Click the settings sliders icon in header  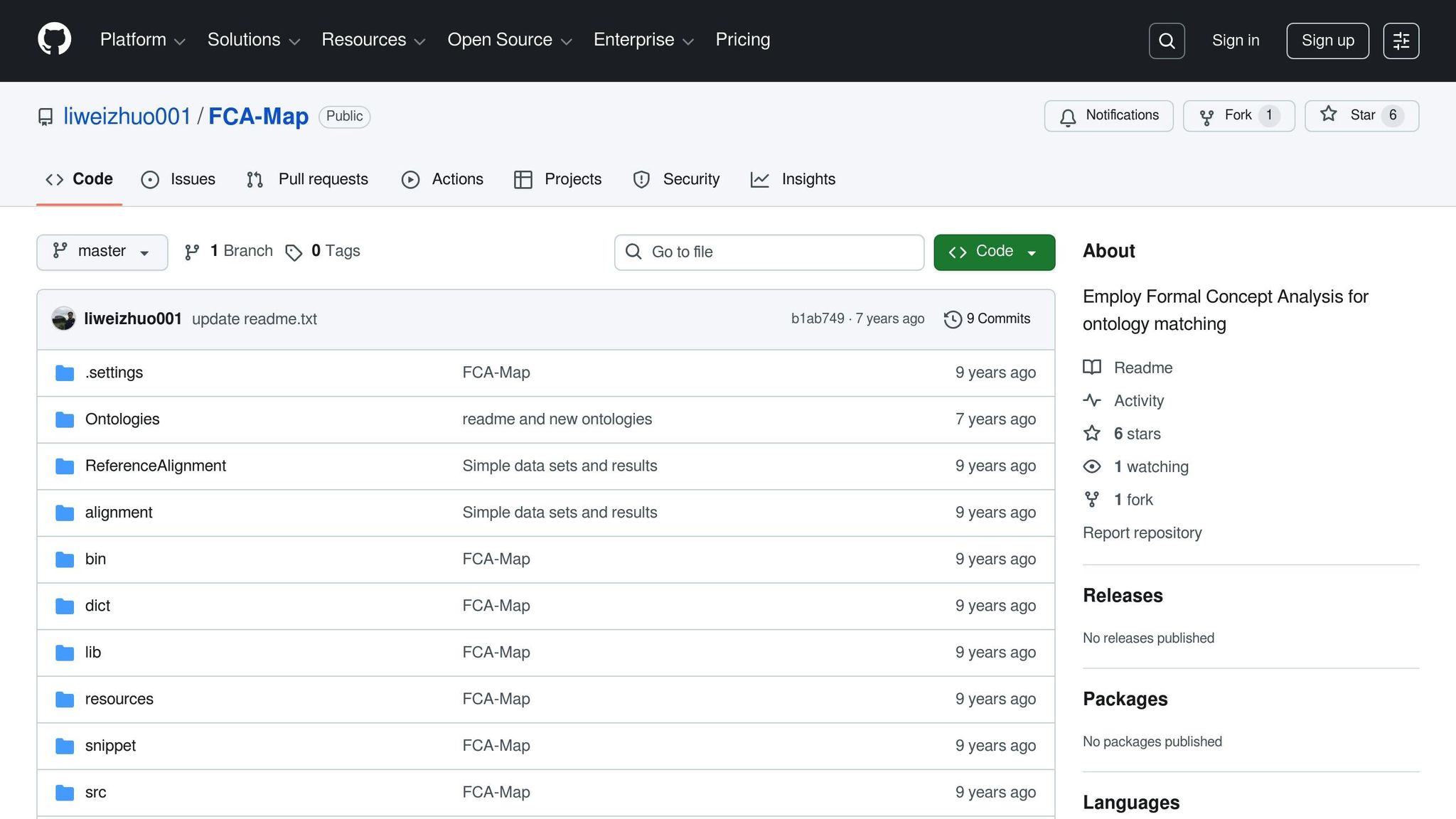coord(1401,41)
